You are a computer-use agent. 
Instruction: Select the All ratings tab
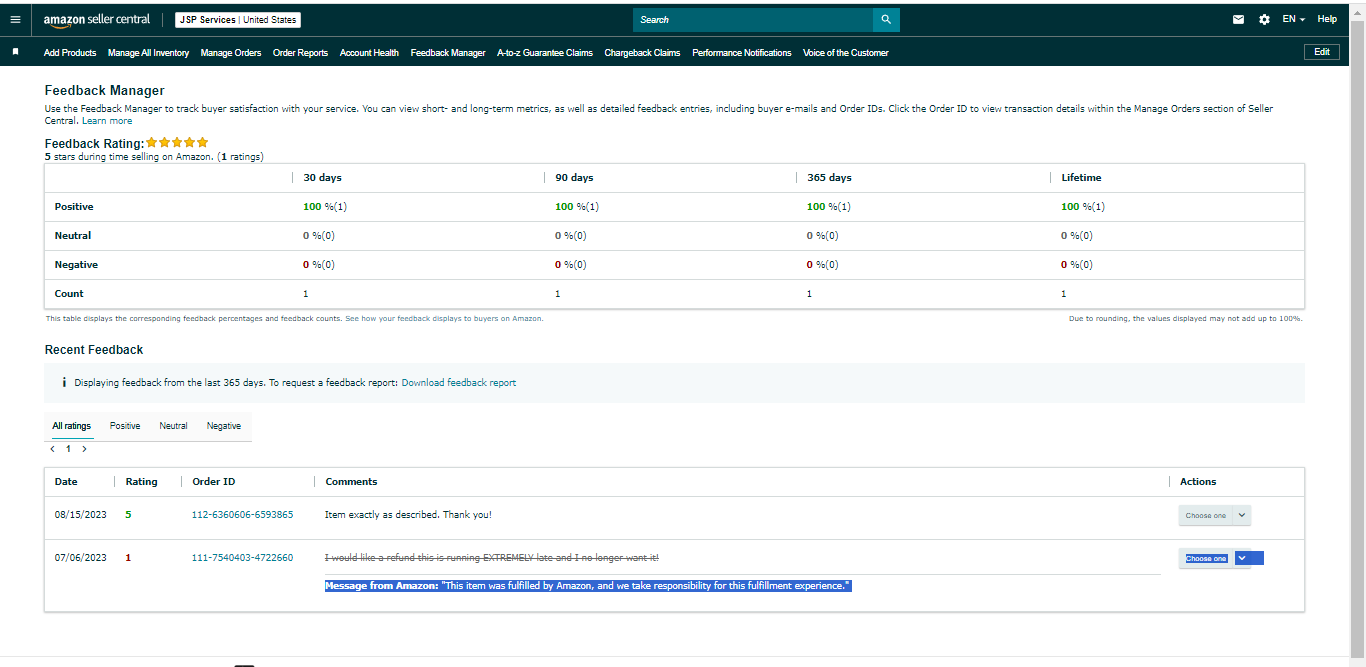coord(72,426)
